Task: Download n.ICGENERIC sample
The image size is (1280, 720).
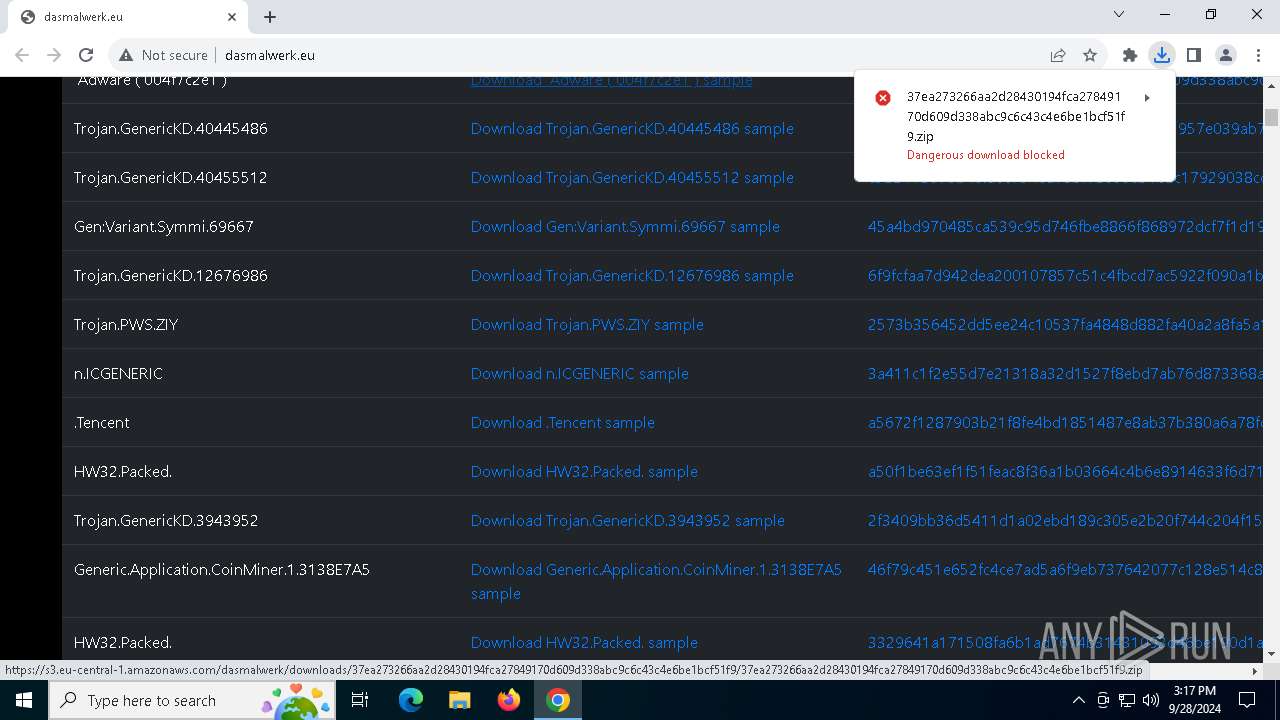Action: (580, 373)
